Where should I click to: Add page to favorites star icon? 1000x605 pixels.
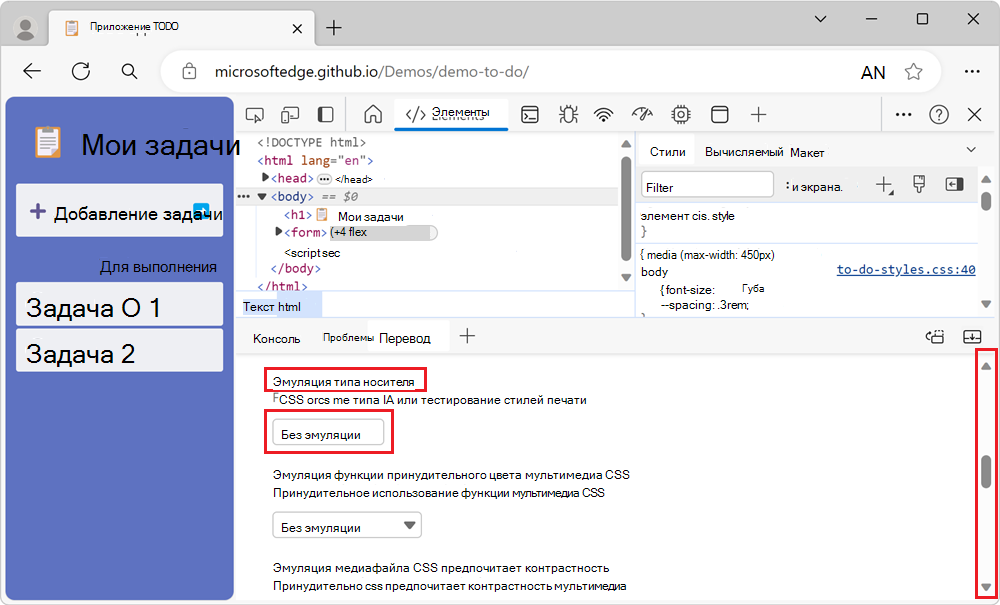click(914, 71)
